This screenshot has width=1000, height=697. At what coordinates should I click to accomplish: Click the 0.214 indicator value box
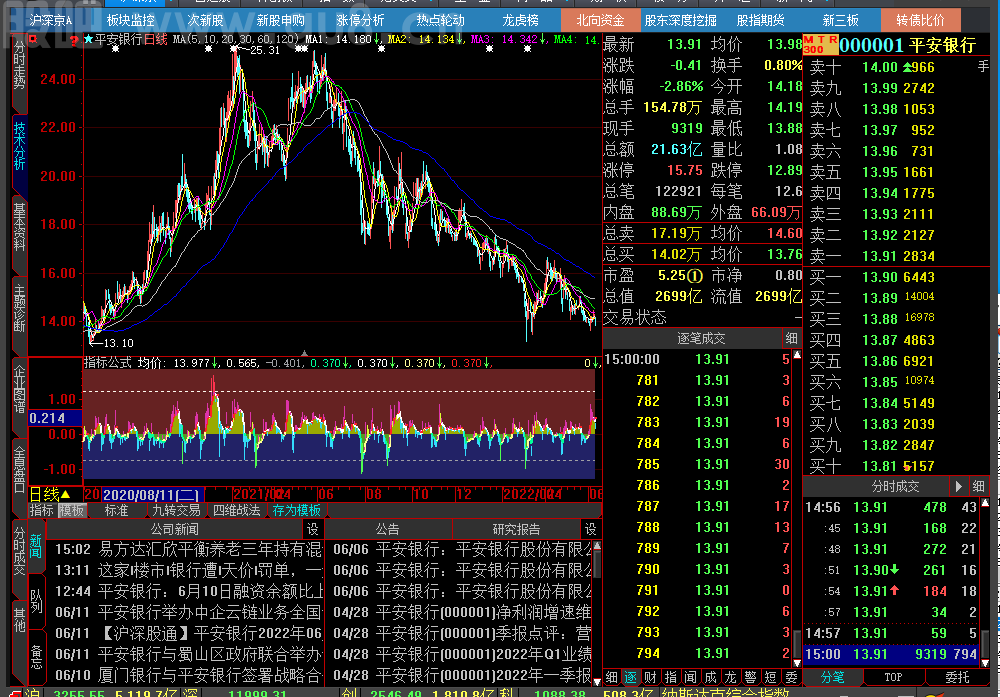[55, 418]
